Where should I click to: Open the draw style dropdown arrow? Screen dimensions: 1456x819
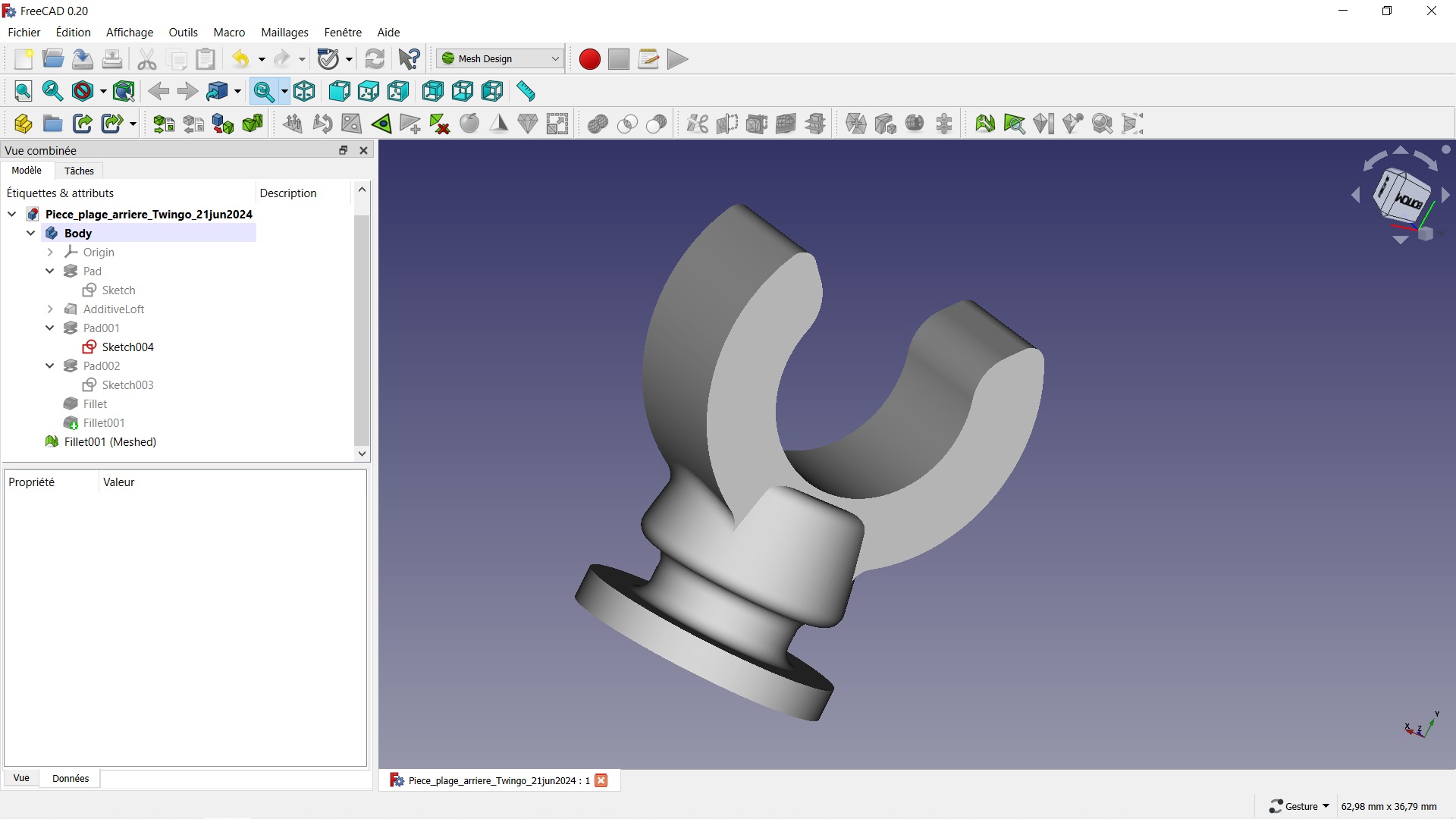(x=103, y=92)
